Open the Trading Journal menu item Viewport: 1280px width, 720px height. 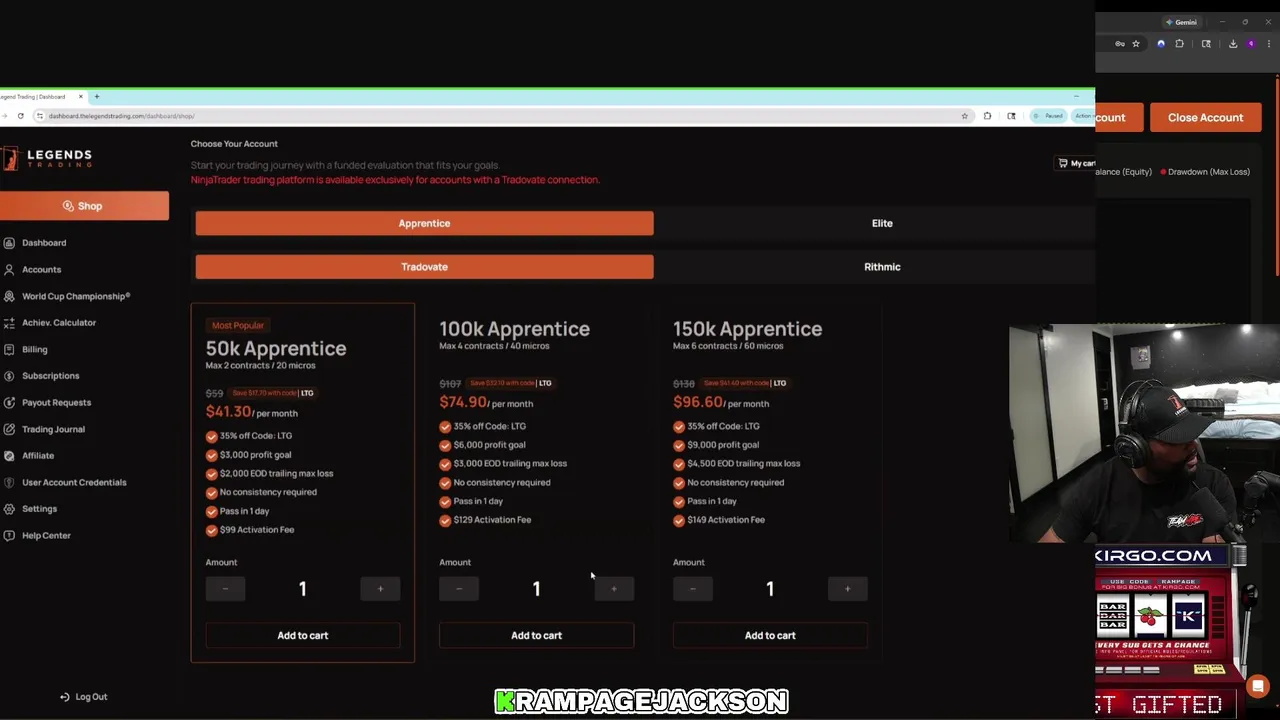53,429
